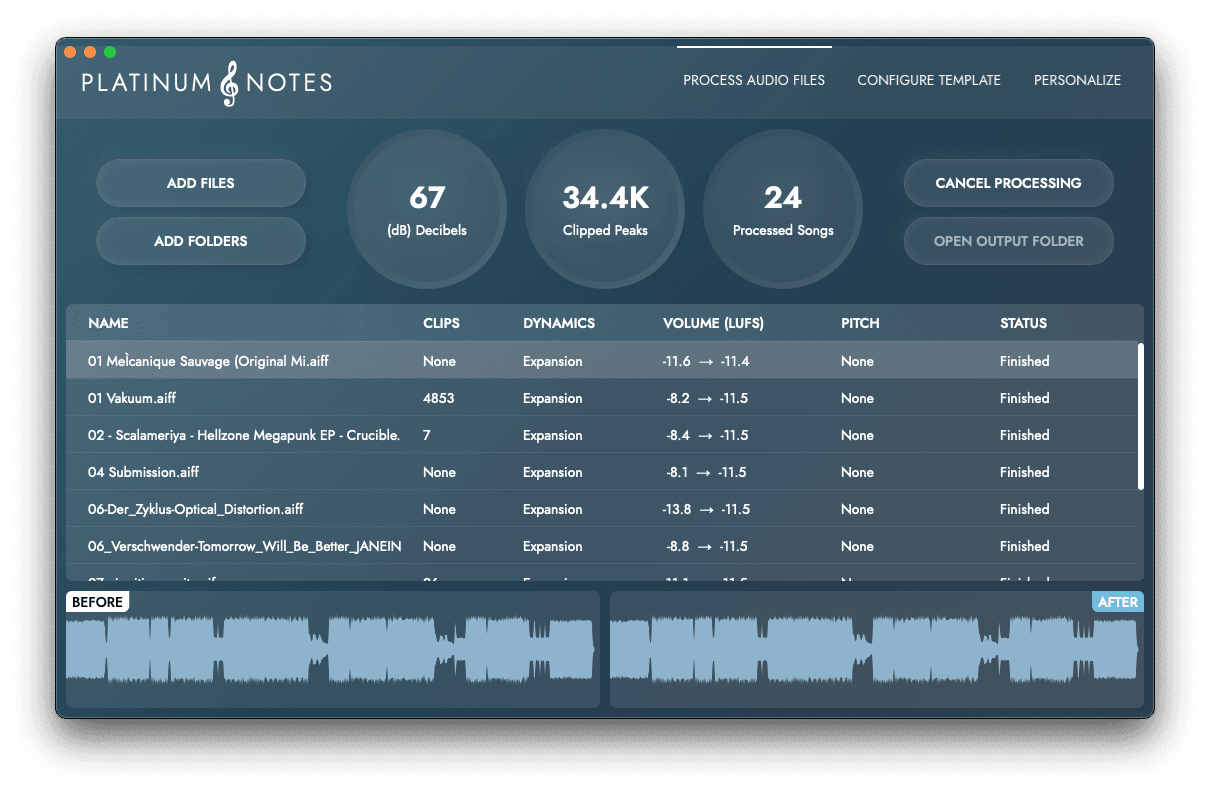Screen dimensions: 1210x792
Task: Select the 04 Submission.aiff row
Action: [602, 472]
